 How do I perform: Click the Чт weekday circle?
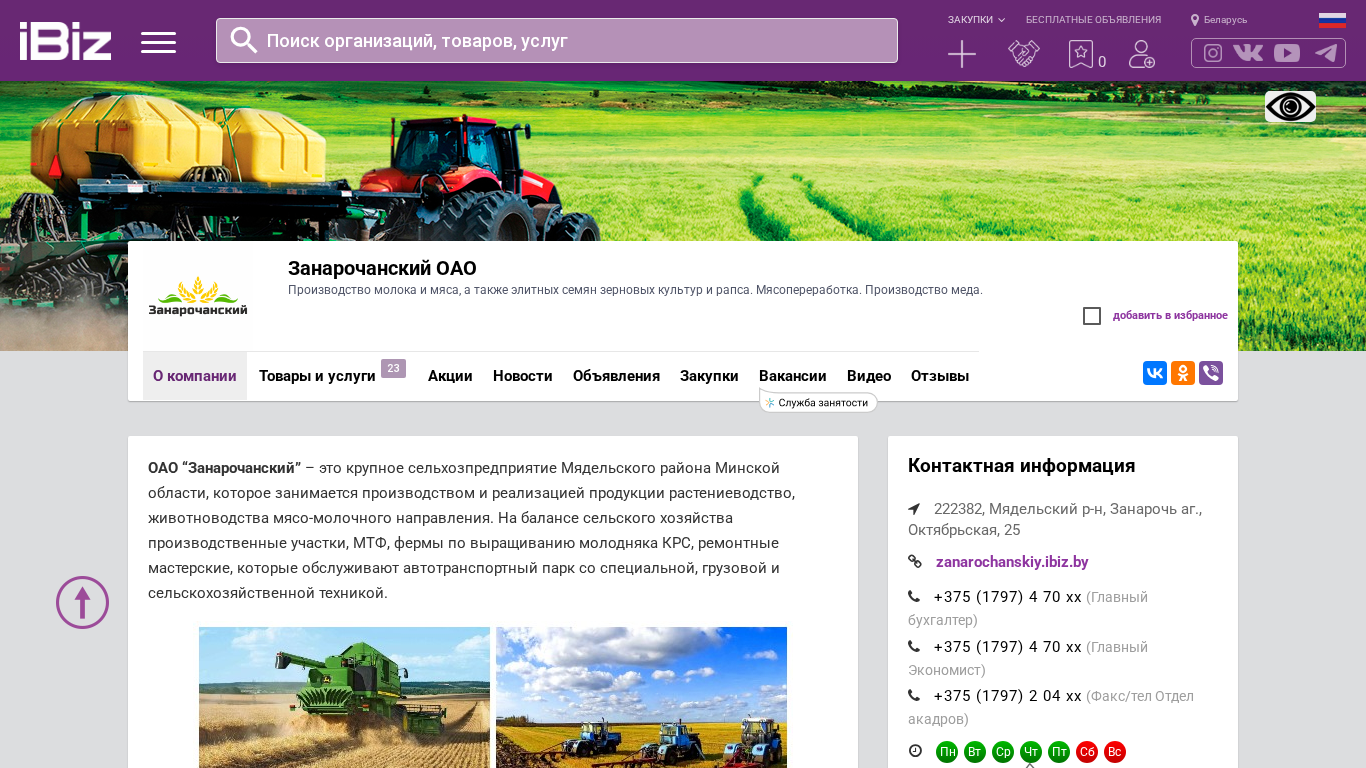(1031, 752)
